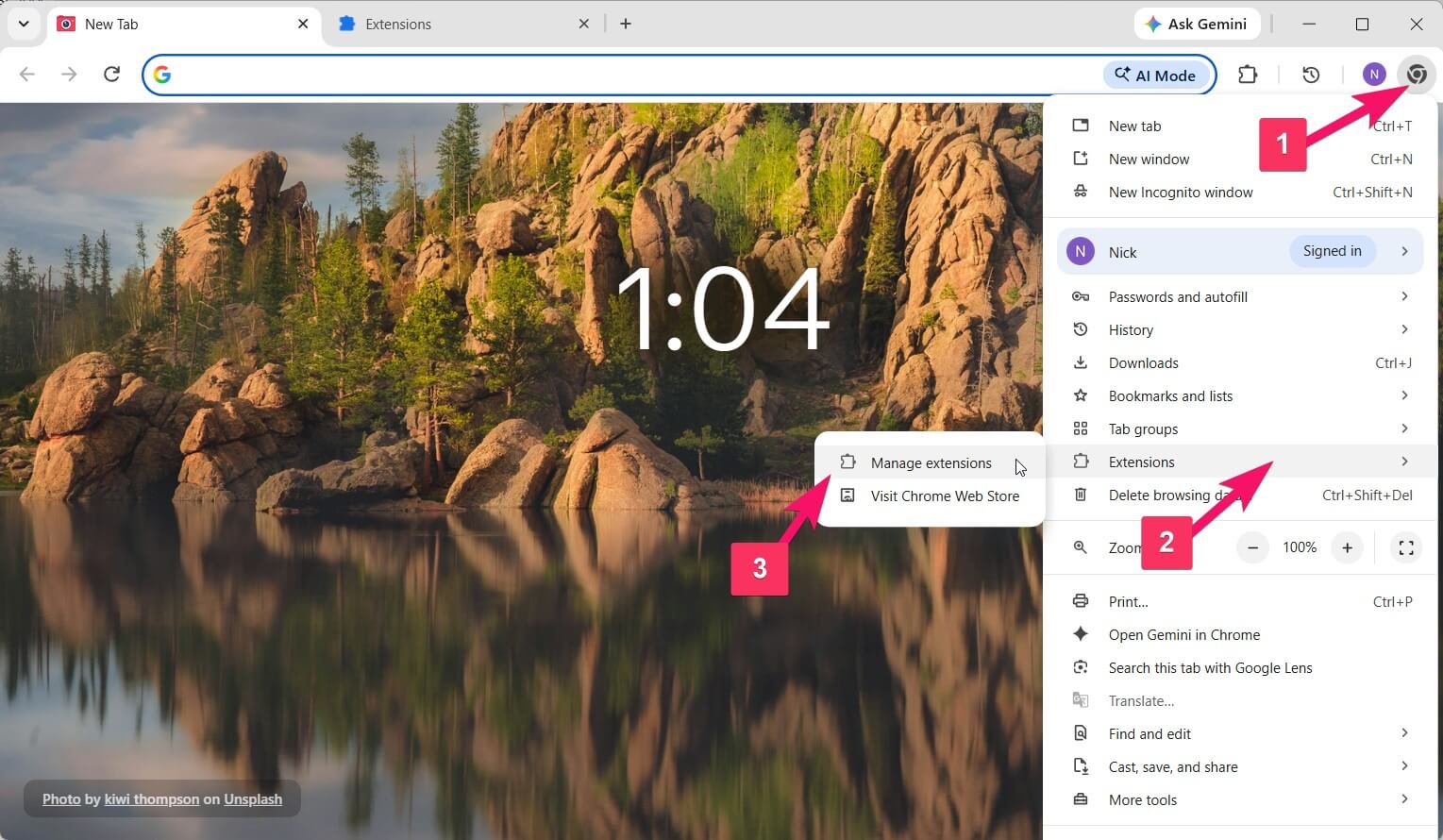
Task: Open the purple N profile avatar in toolbar
Action: pos(1374,75)
